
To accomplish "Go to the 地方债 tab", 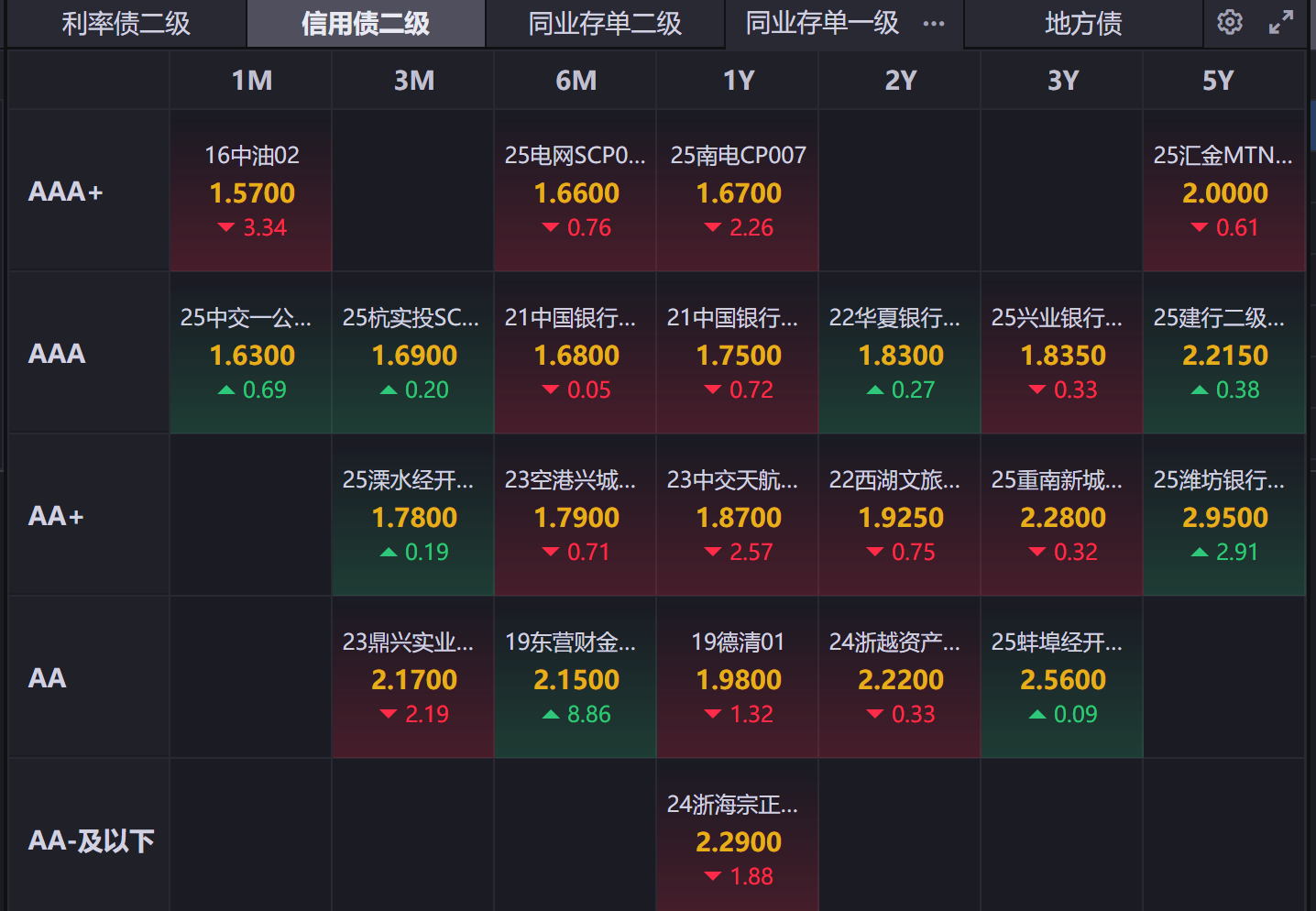I will coord(1083,24).
